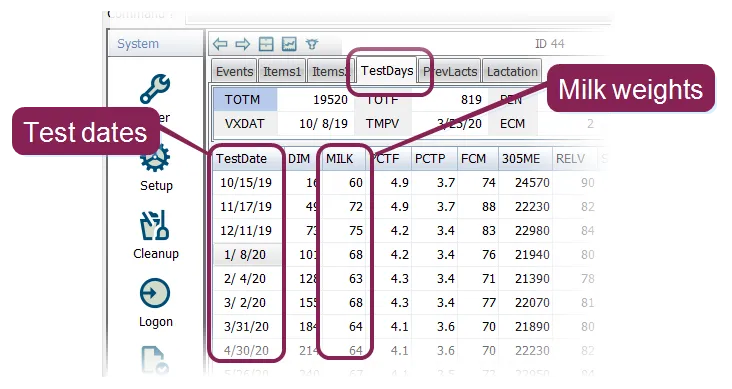Click 305ME value 21890
The height and width of the screenshot is (389, 732).
532,326
